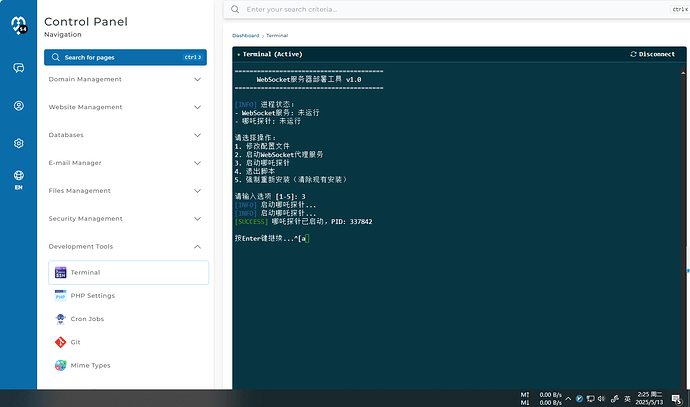Click the volume speaker icon in system tray

[601, 399]
